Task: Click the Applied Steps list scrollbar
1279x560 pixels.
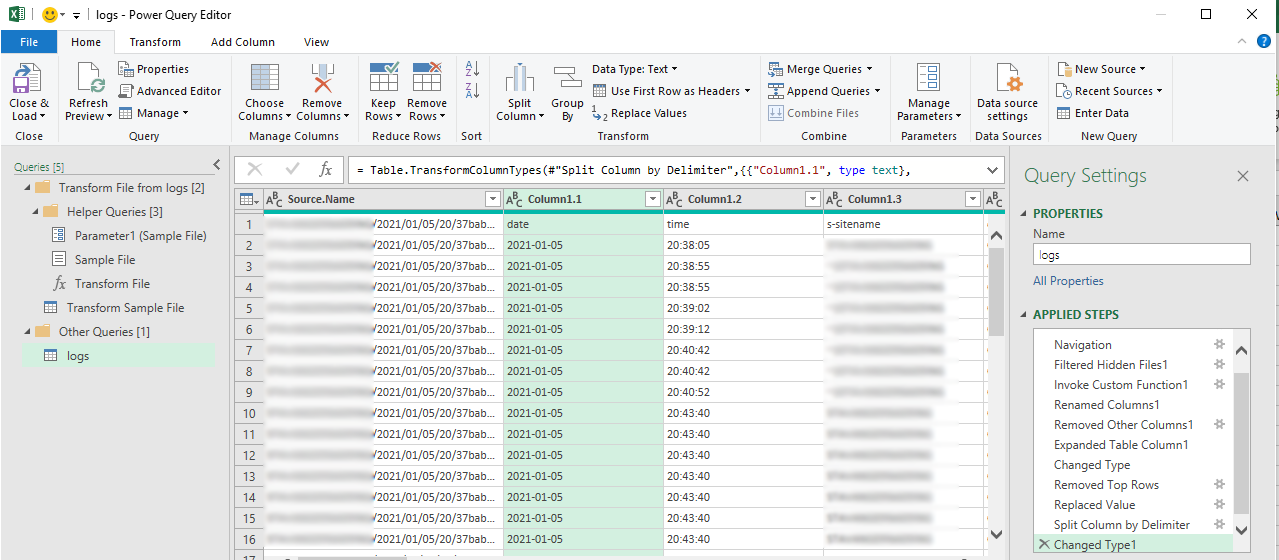Action: [x=1242, y=440]
